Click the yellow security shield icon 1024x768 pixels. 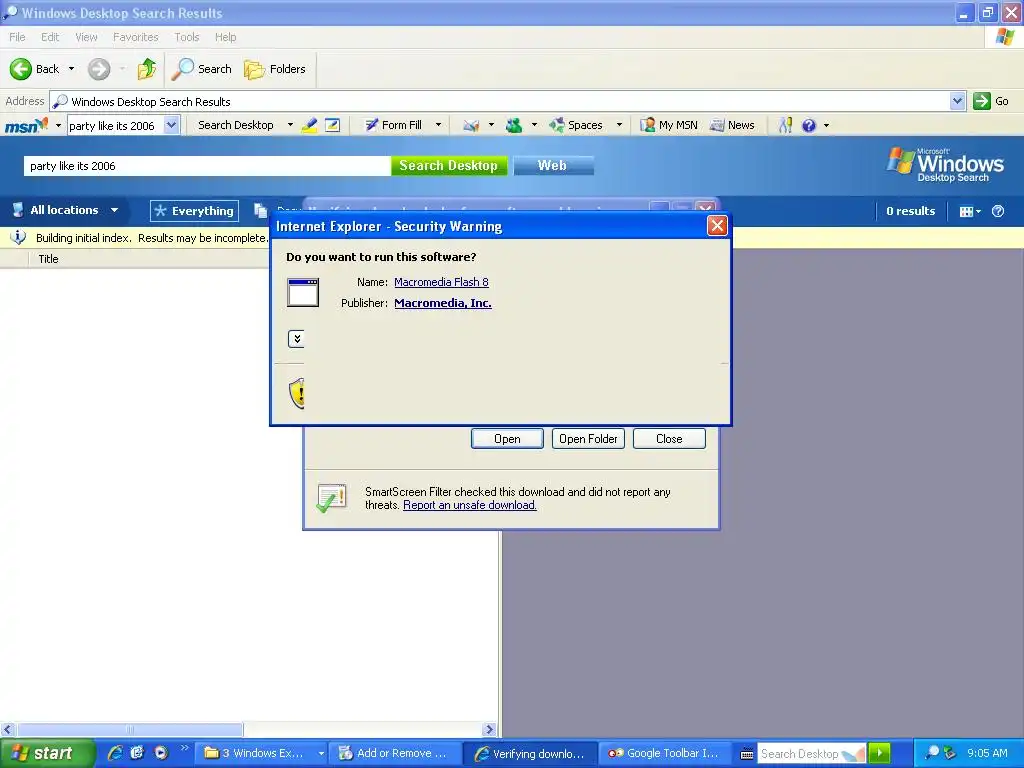click(x=297, y=393)
